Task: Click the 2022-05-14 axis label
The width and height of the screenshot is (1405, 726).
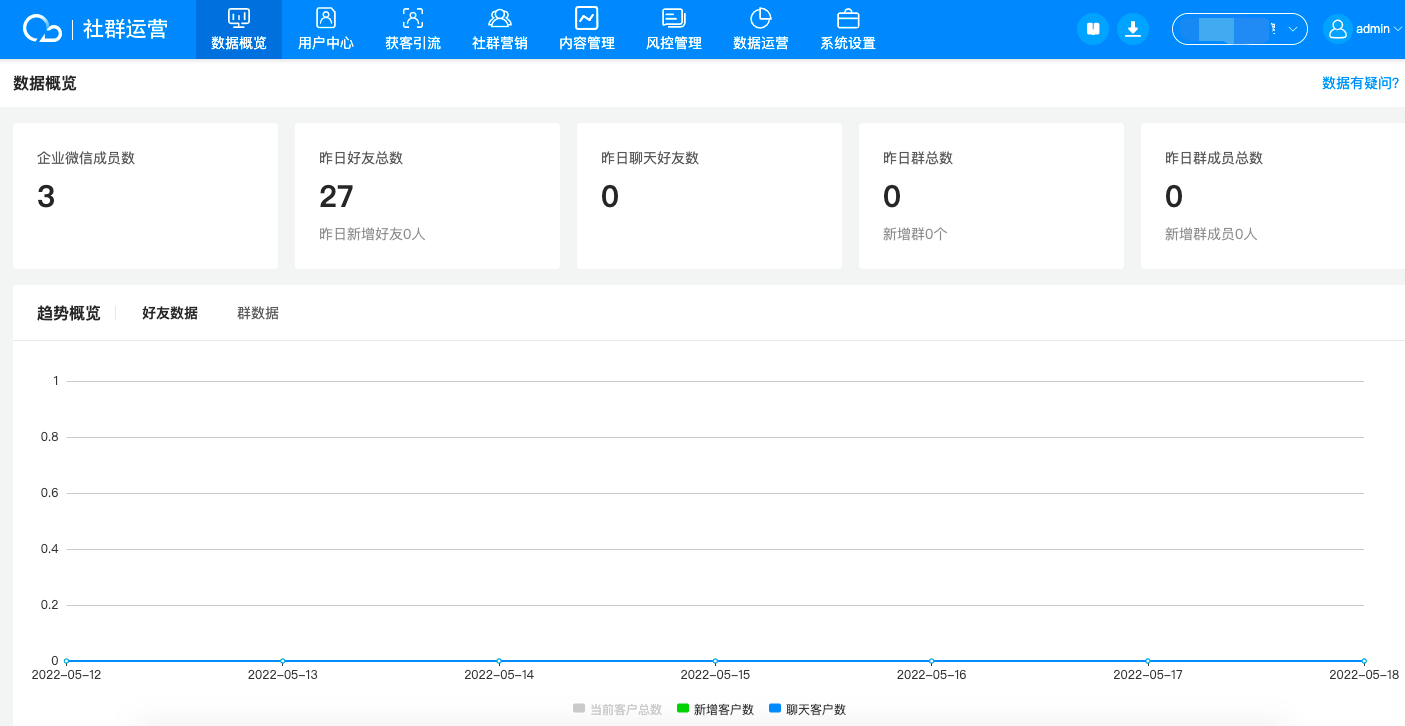Action: pyautogui.click(x=499, y=675)
